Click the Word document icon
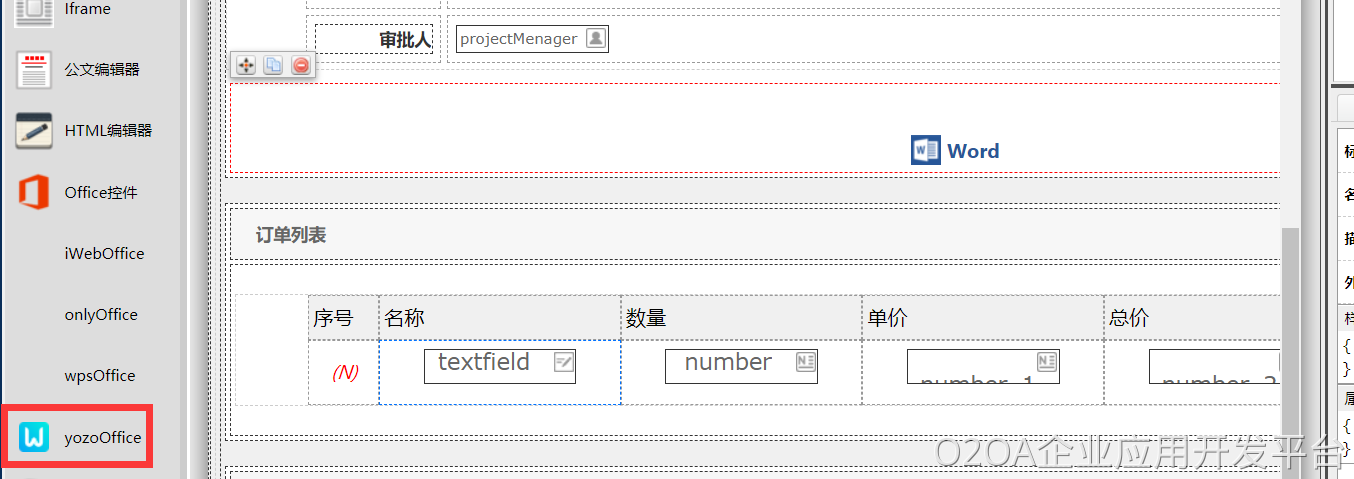Image resolution: width=1354 pixels, height=479 pixels. (x=925, y=150)
